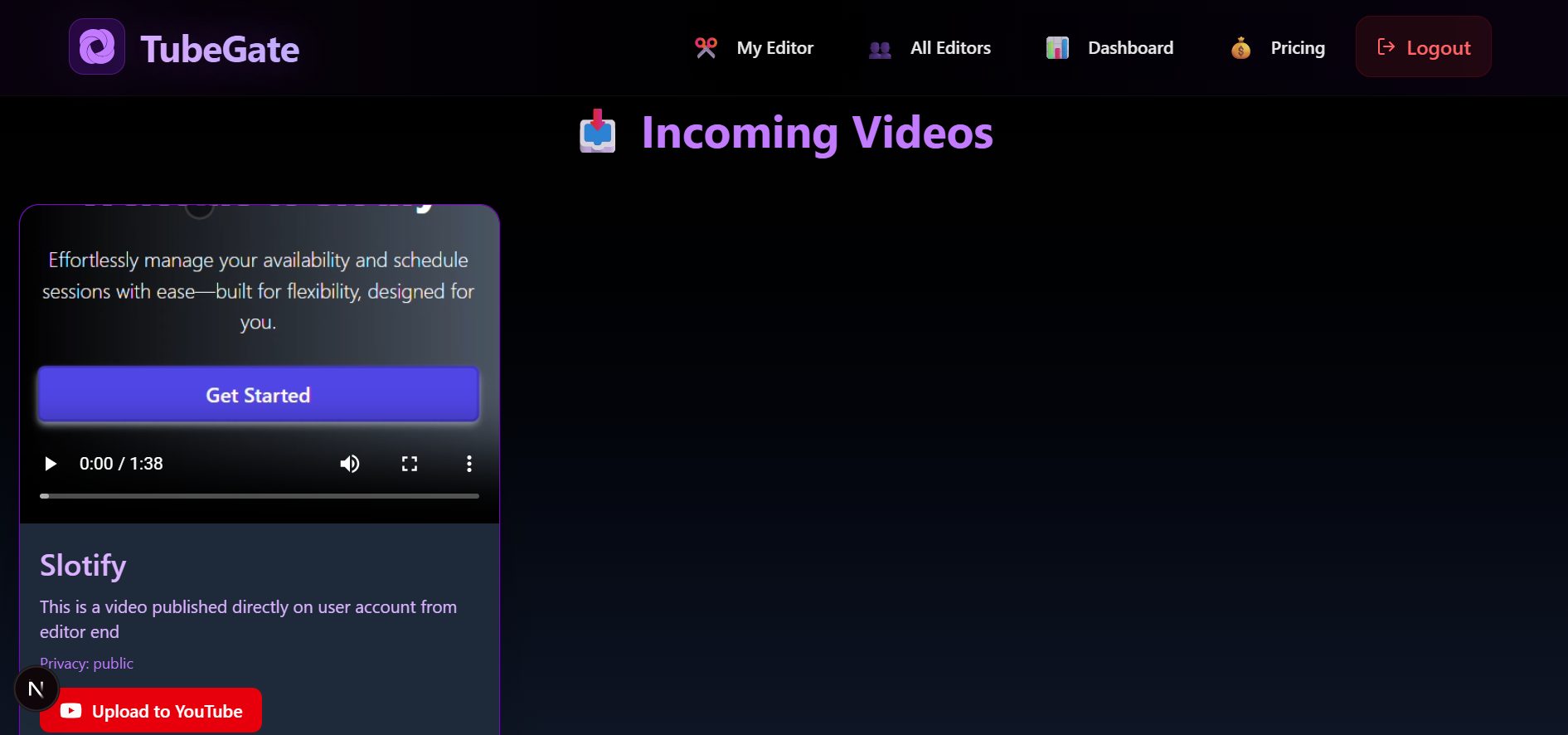Click the video description text
Image resolution: width=1568 pixels, height=735 pixels.
click(249, 619)
